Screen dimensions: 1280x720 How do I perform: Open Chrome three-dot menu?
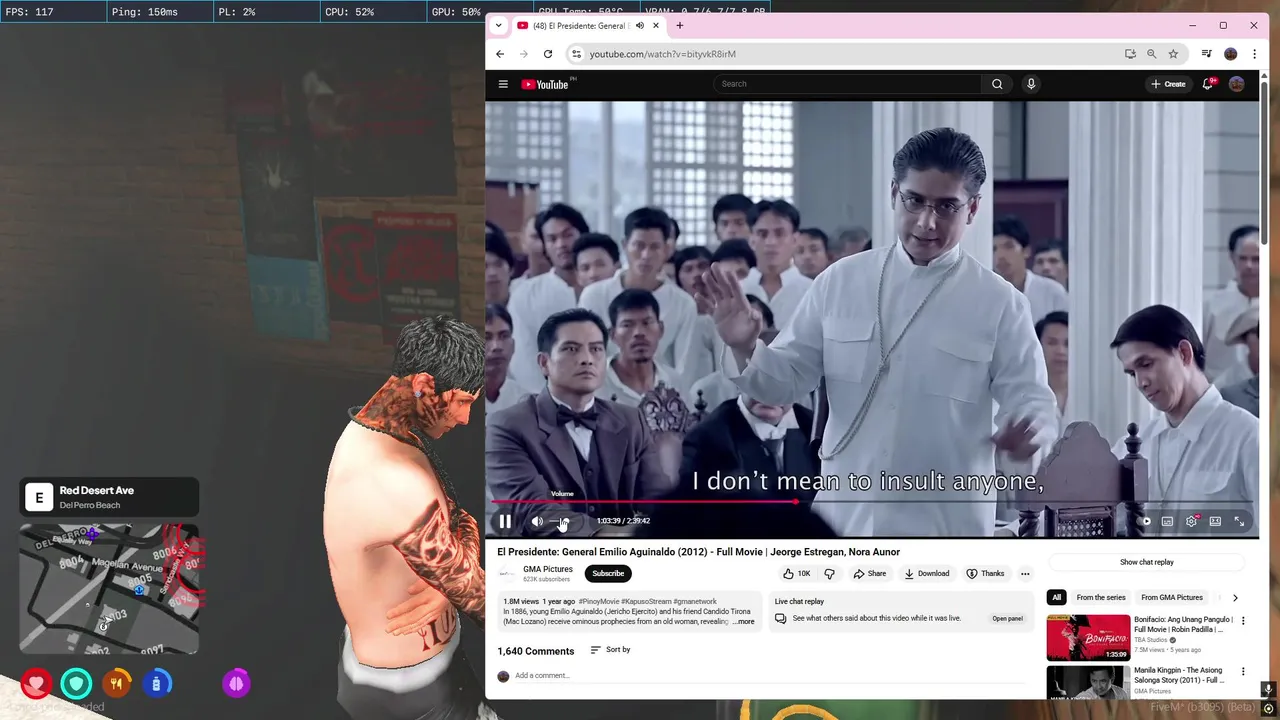point(1255,54)
